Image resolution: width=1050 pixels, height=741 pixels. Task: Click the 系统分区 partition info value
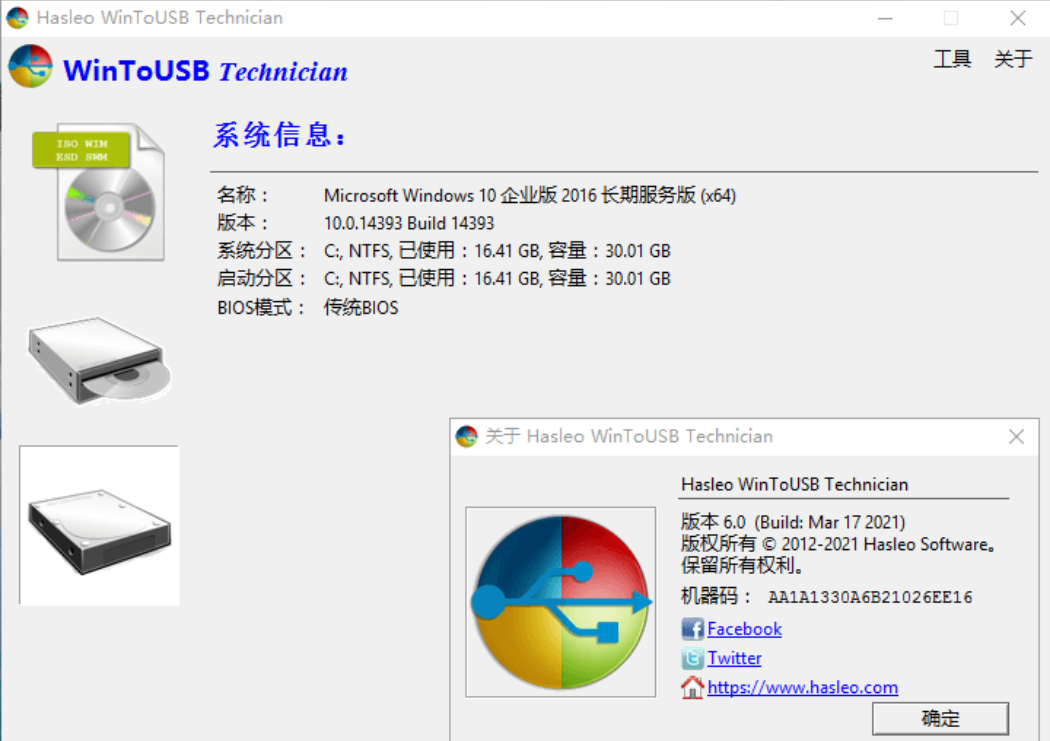tap(497, 251)
